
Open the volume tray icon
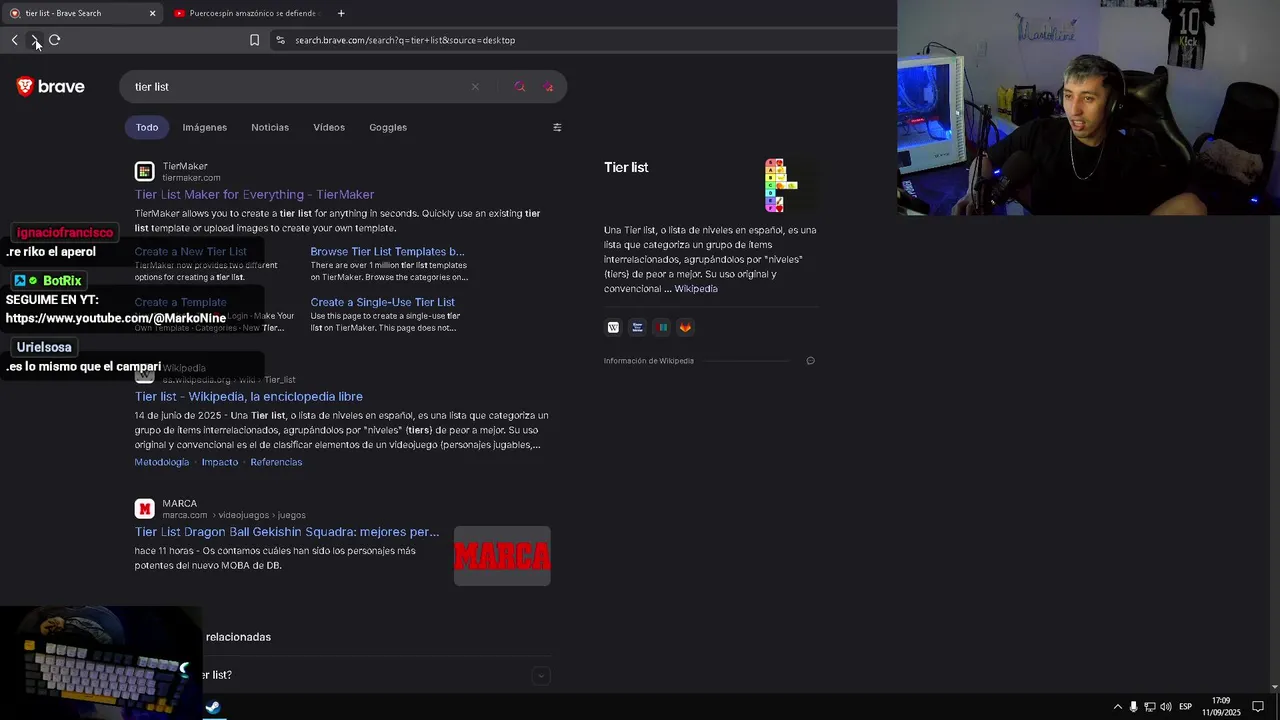click(1166, 707)
